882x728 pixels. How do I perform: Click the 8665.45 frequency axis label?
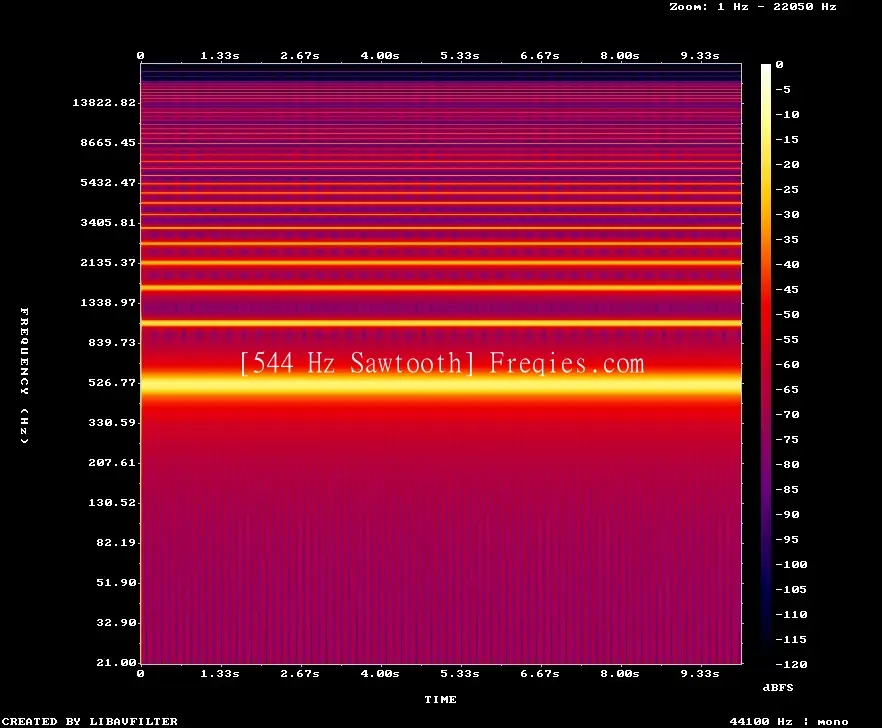click(x=108, y=142)
